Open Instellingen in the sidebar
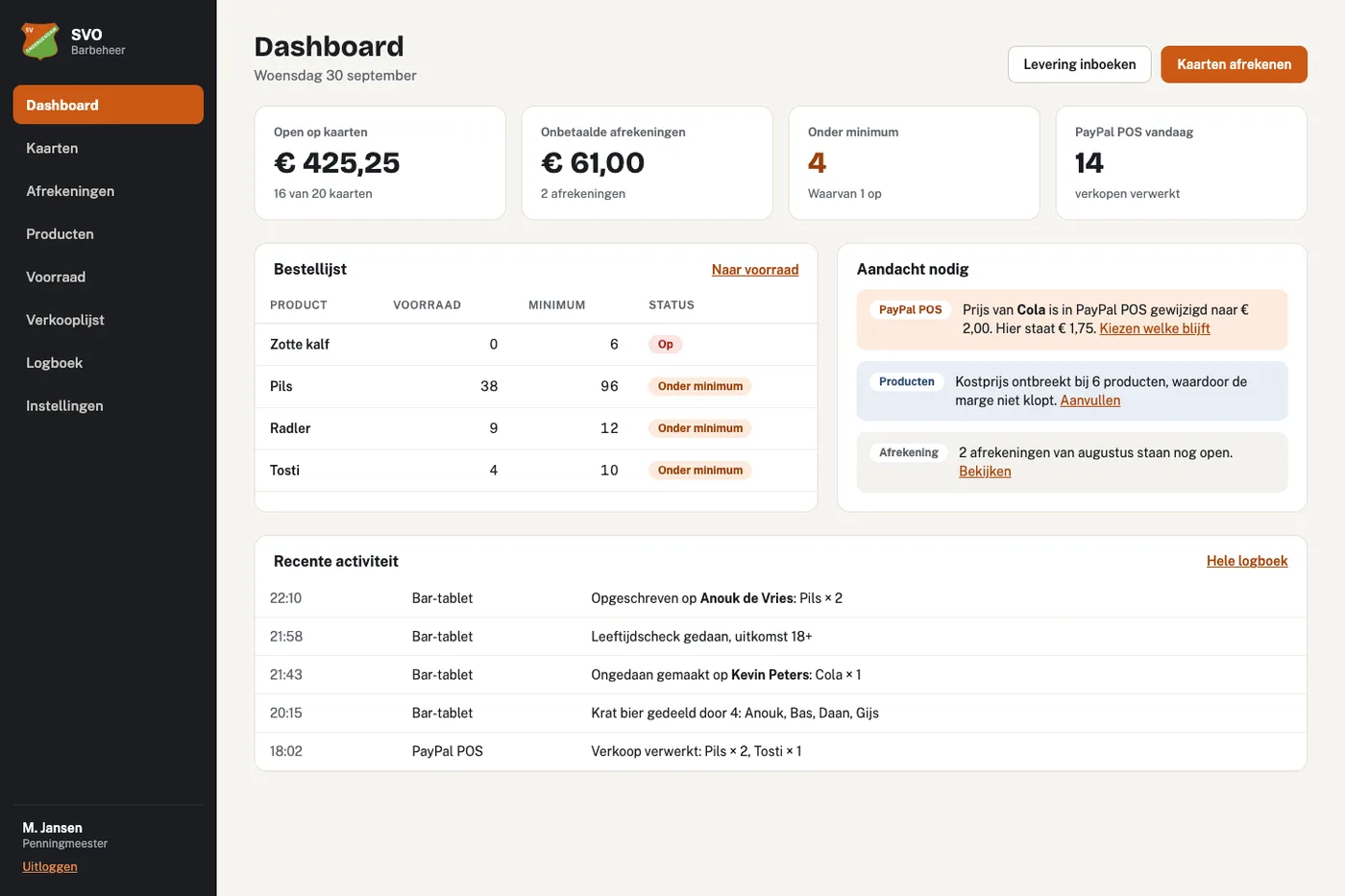Viewport: 1345px width, 896px height. pyautogui.click(x=109, y=405)
